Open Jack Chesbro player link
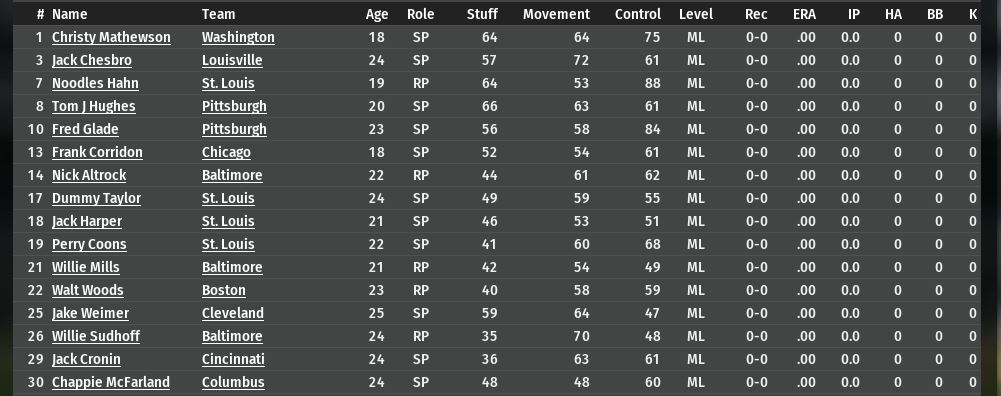The height and width of the screenshot is (396, 1001). coord(92,60)
